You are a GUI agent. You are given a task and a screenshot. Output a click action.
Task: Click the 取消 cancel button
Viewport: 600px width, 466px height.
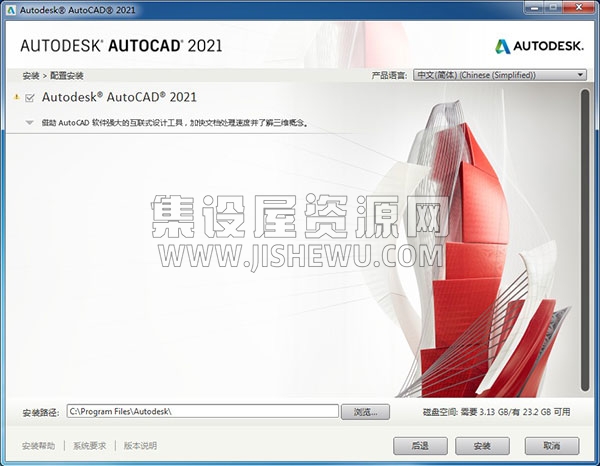tap(552, 446)
